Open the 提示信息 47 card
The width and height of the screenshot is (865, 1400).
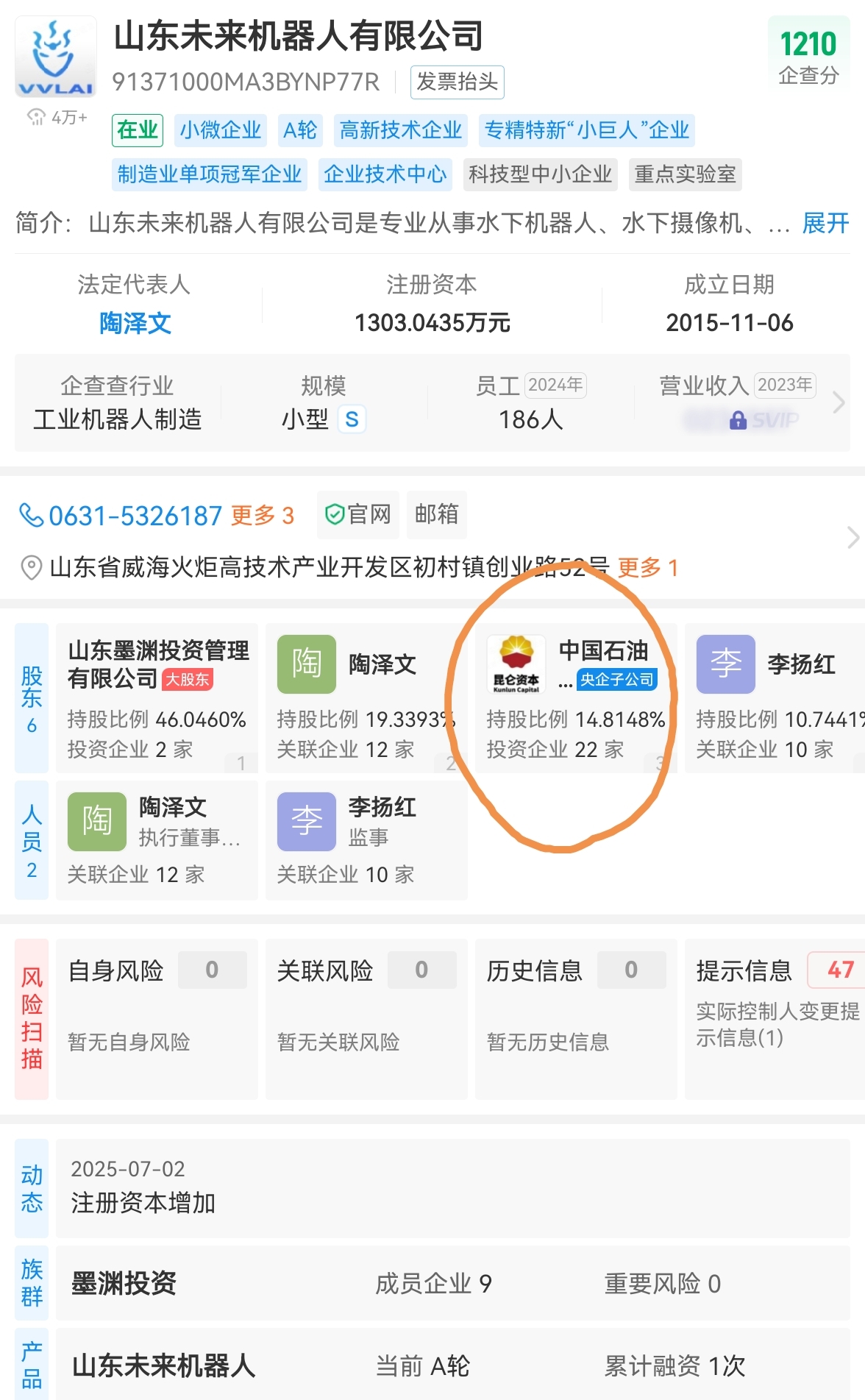pyautogui.click(x=775, y=1019)
